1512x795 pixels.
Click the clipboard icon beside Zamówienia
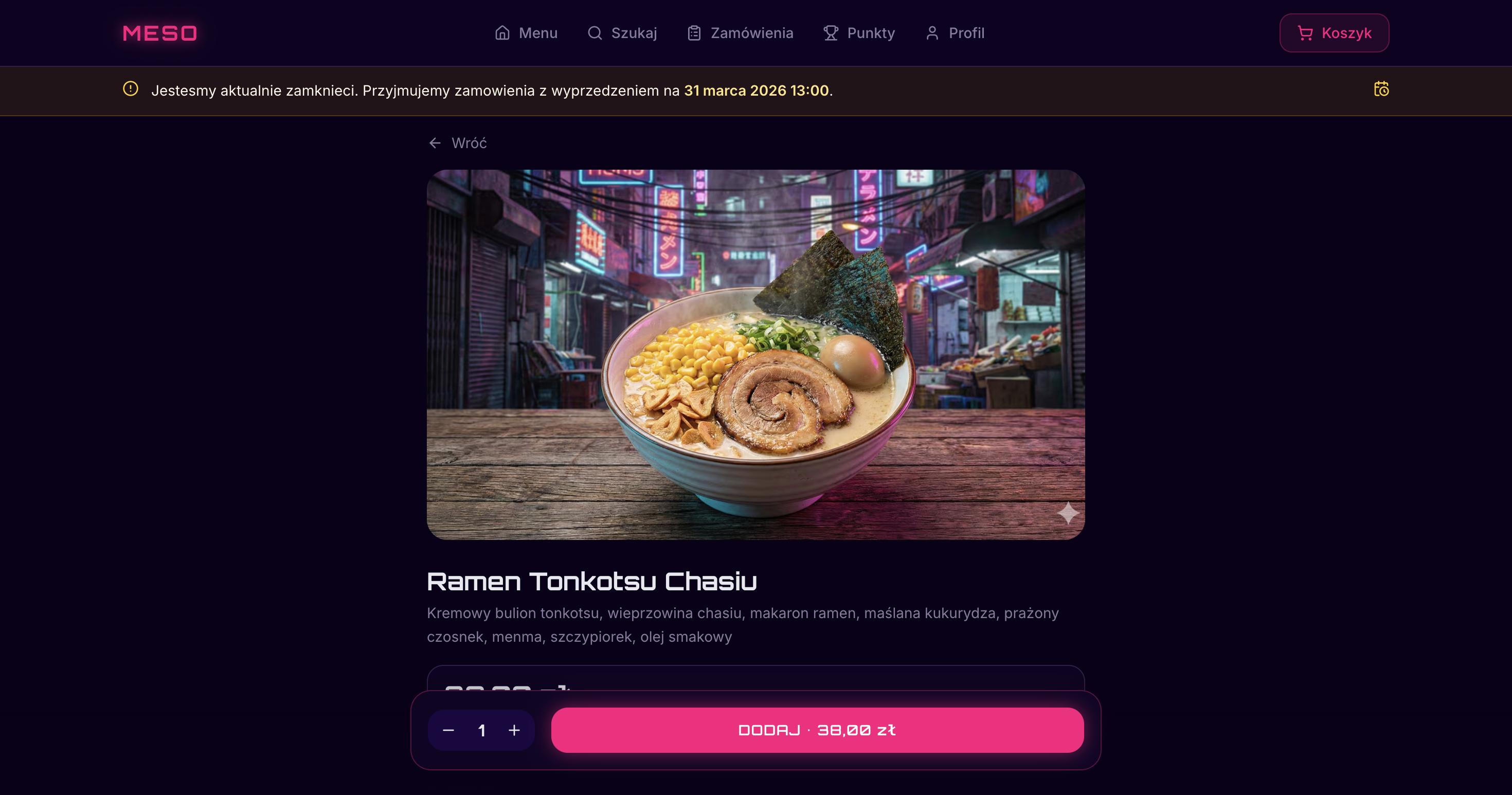pos(694,33)
